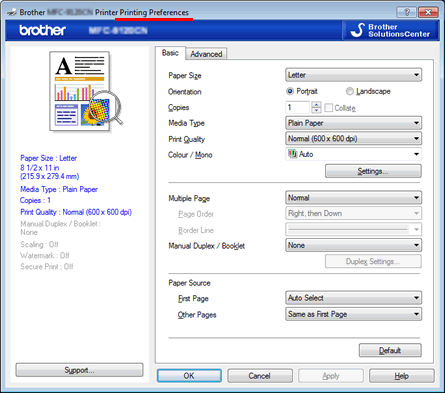The height and width of the screenshot is (393, 445).
Task: Click the 'Secure Print : Off' summary text
Action: point(47,266)
